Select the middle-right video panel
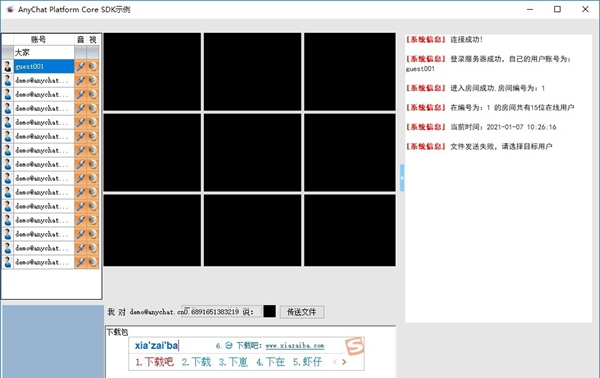600x378 pixels. point(350,153)
